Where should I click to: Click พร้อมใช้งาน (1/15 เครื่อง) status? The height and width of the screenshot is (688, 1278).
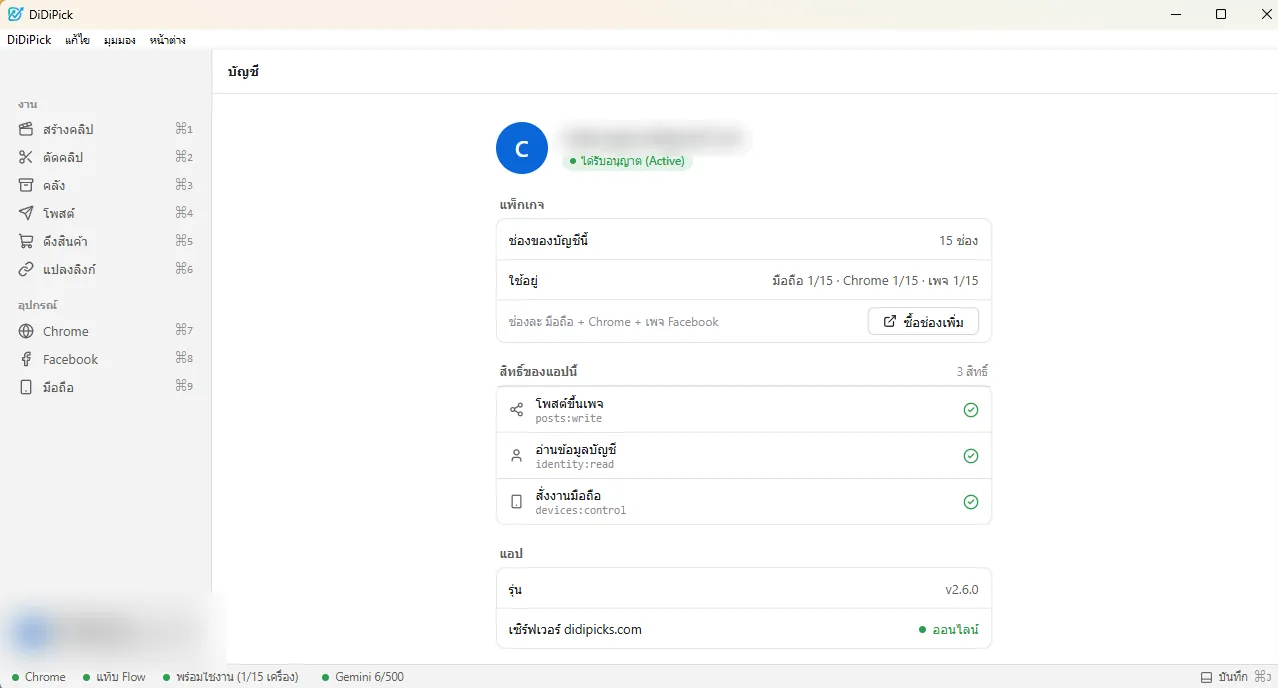click(x=230, y=677)
